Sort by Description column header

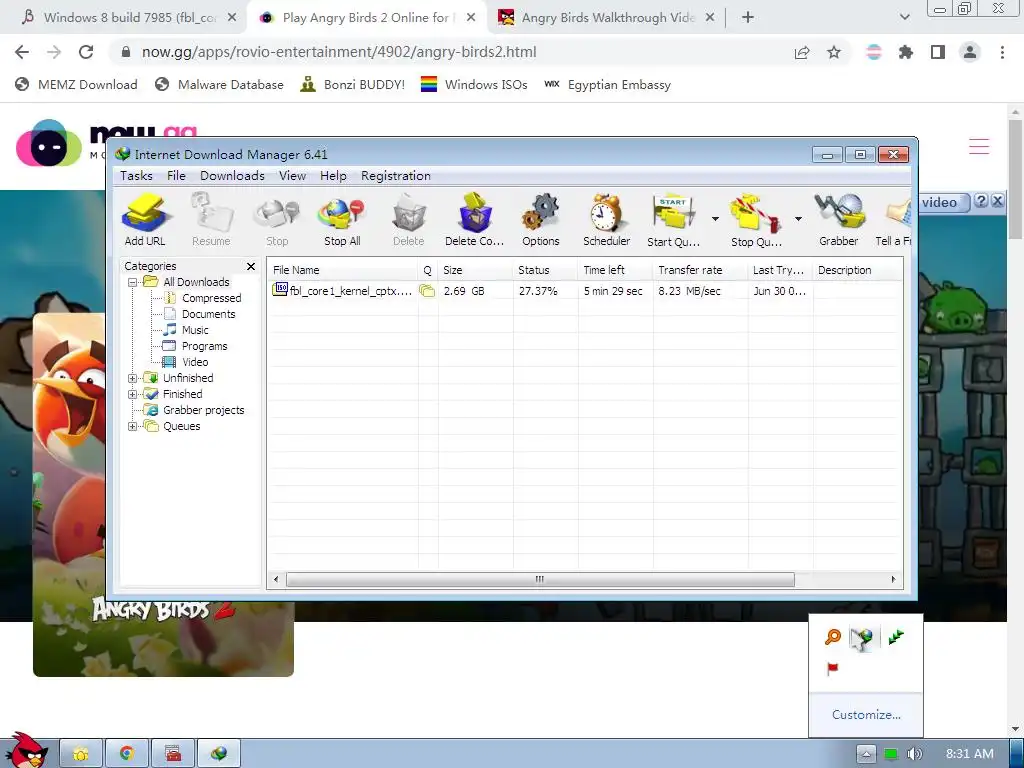[x=857, y=270]
